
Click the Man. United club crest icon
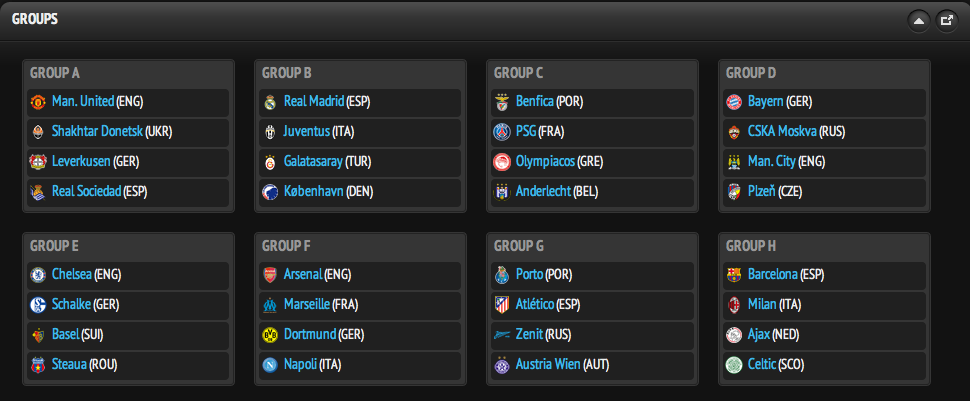[x=37, y=102]
